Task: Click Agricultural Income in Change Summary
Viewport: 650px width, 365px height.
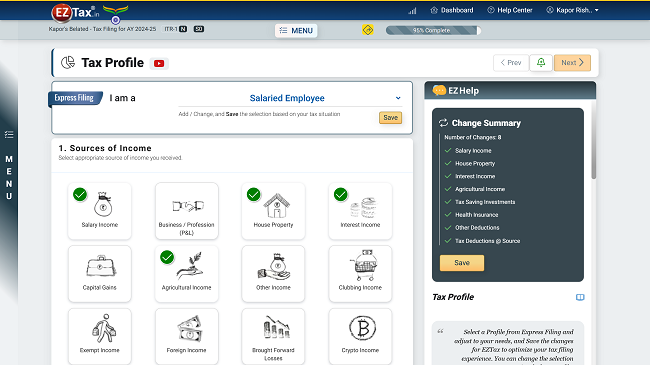Action: (480, 189)
